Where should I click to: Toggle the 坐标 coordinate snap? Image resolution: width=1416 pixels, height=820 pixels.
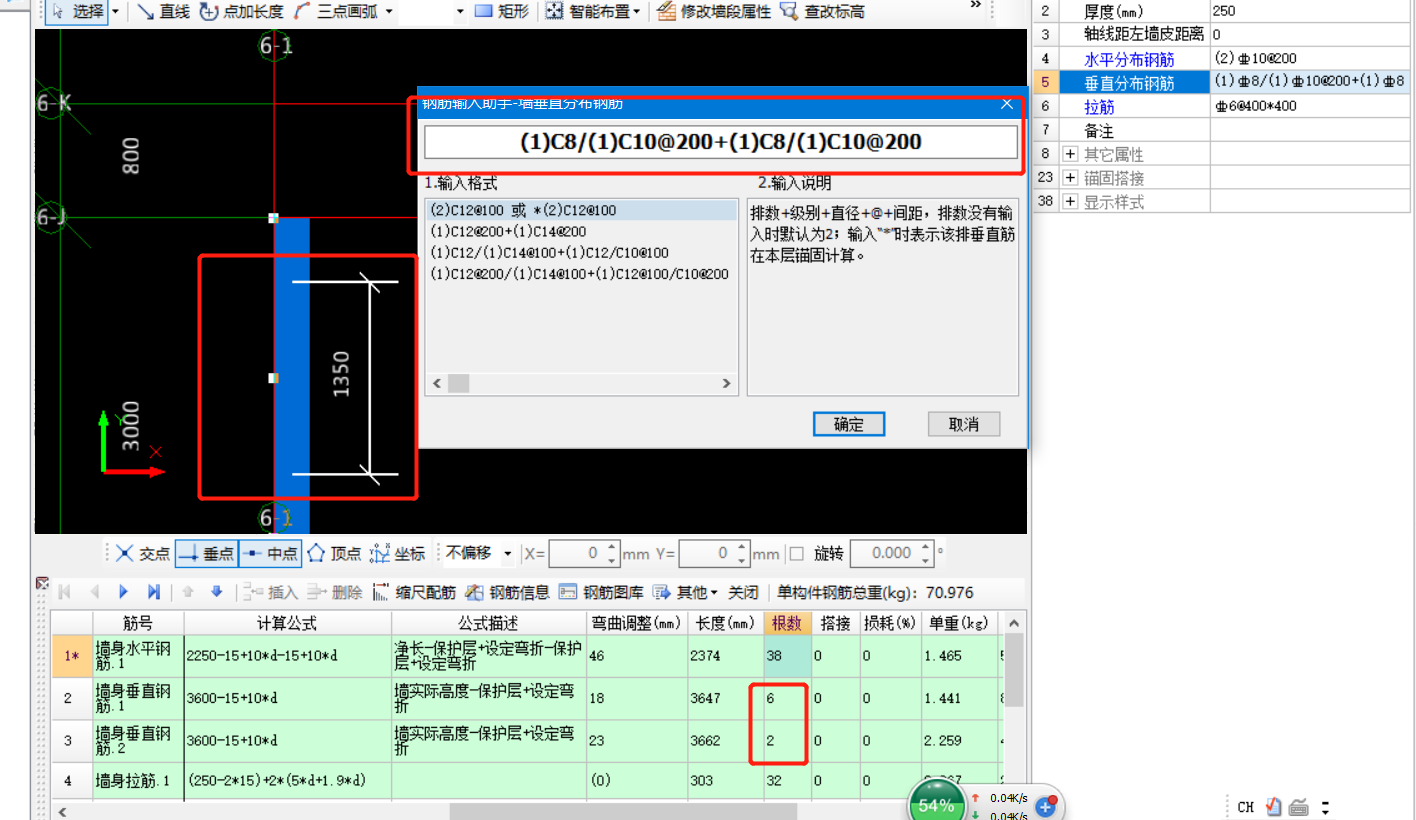click(397, 553)
